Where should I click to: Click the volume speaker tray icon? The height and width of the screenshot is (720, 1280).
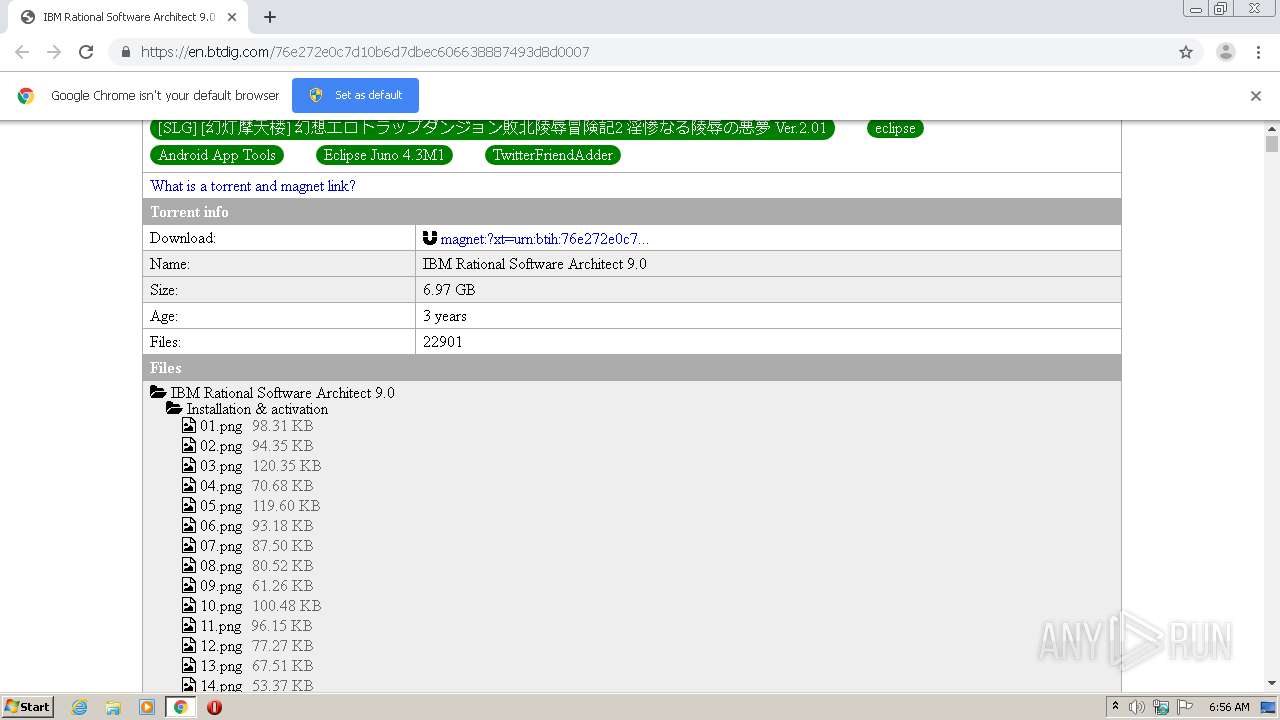coord(1137,707)
